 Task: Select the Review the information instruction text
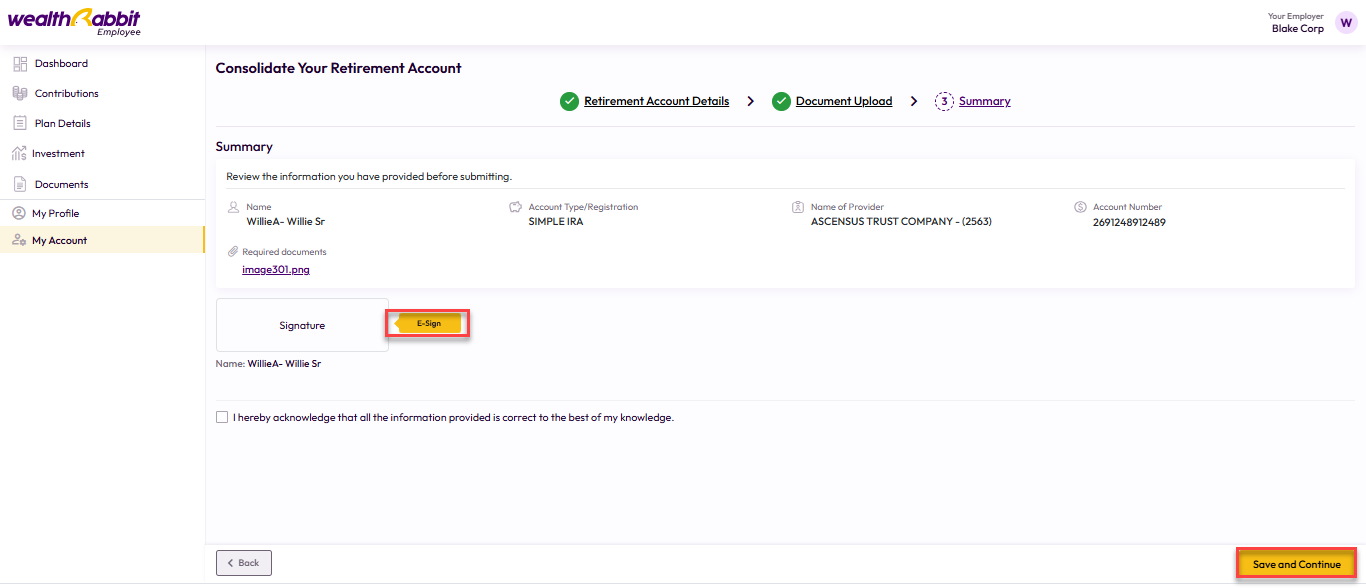[x=369, y=177]
